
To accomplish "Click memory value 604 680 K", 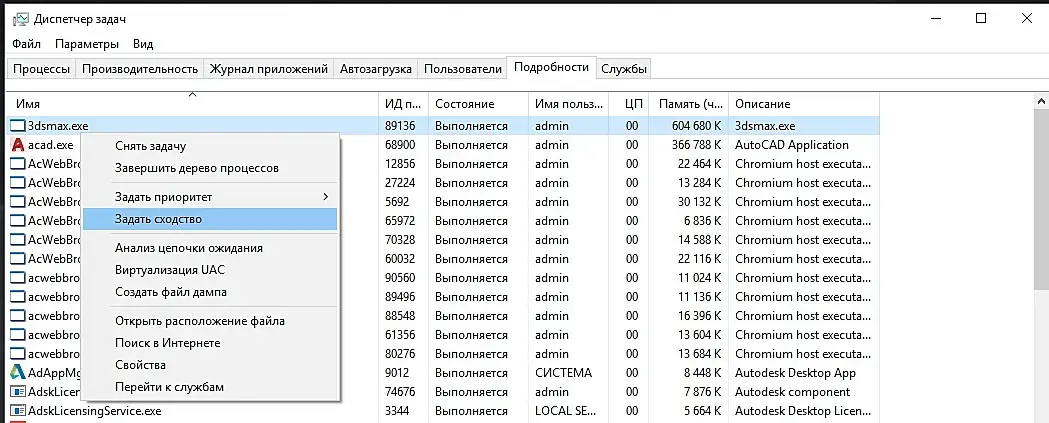I will (x=696, y=126).
